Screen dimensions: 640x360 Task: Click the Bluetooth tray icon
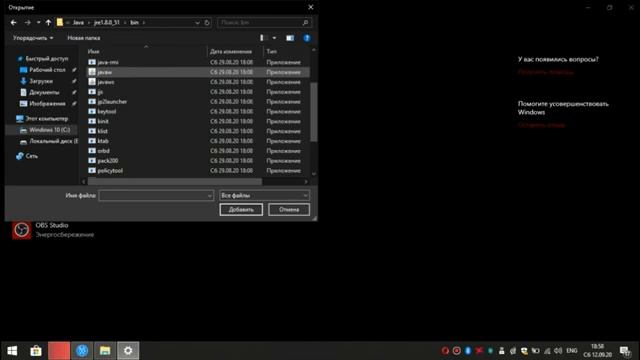click(468, 351)
